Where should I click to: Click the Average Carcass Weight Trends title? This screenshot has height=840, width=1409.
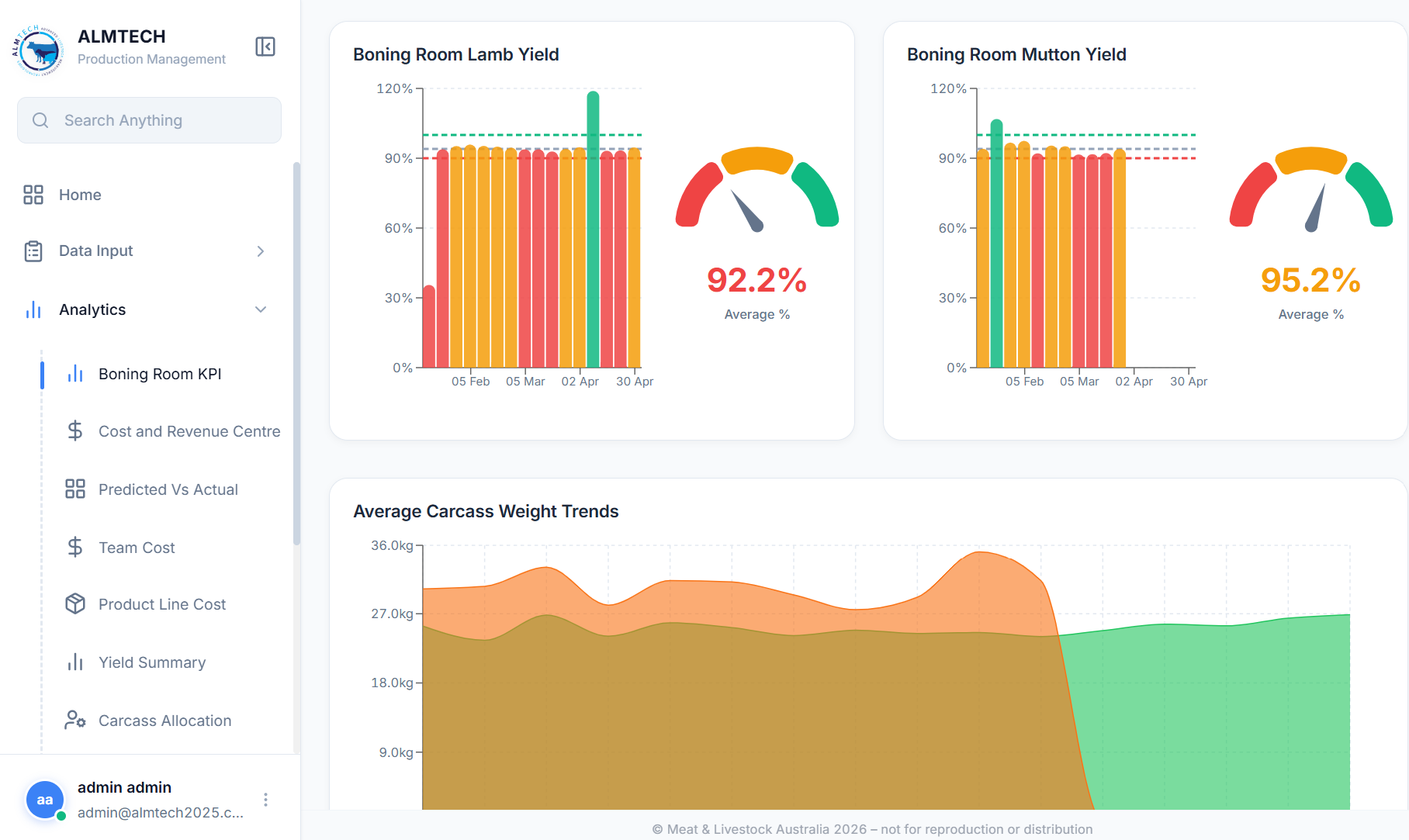(x=486, y=511)
